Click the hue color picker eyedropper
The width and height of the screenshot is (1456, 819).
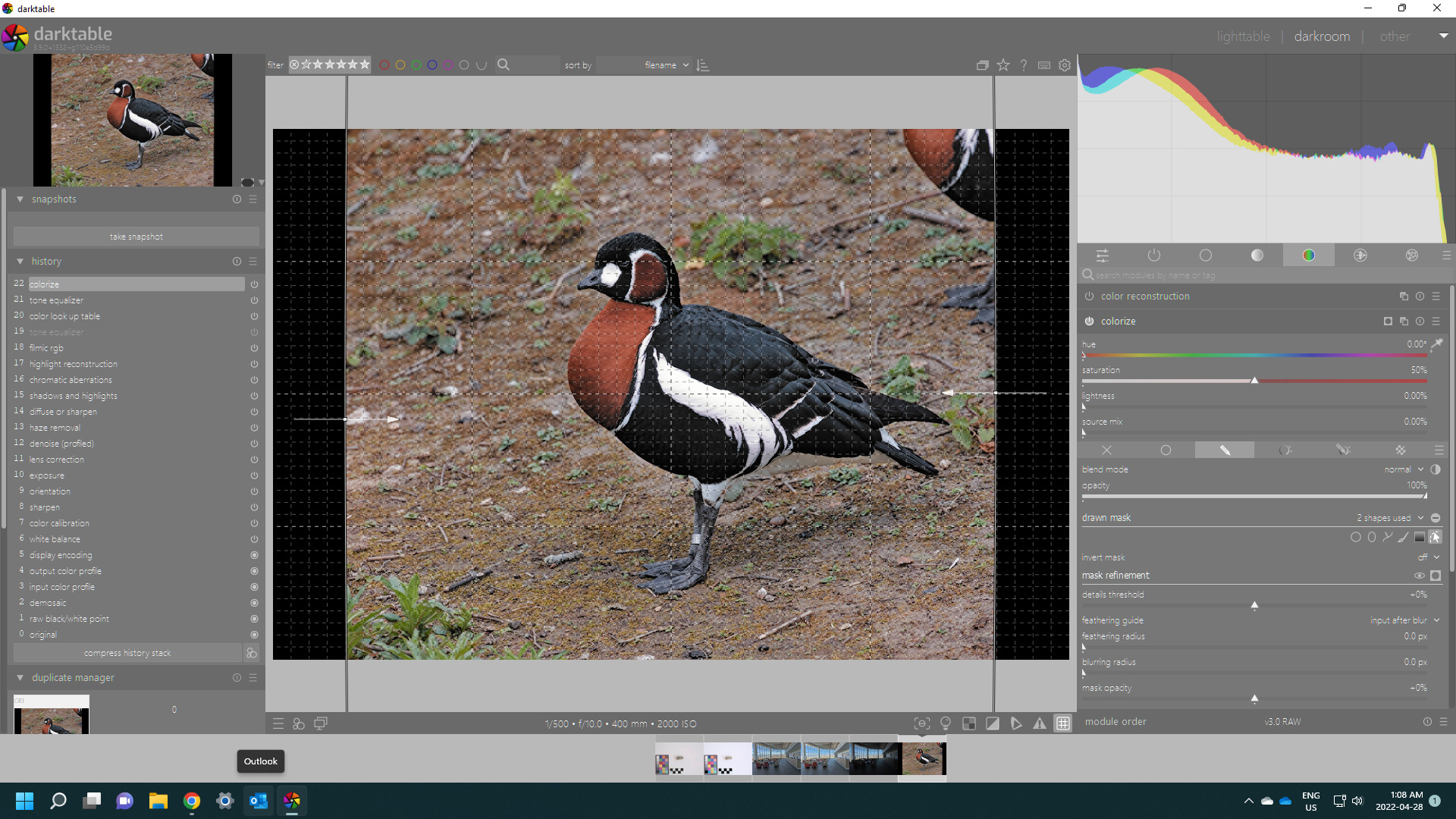(1437, 344)
